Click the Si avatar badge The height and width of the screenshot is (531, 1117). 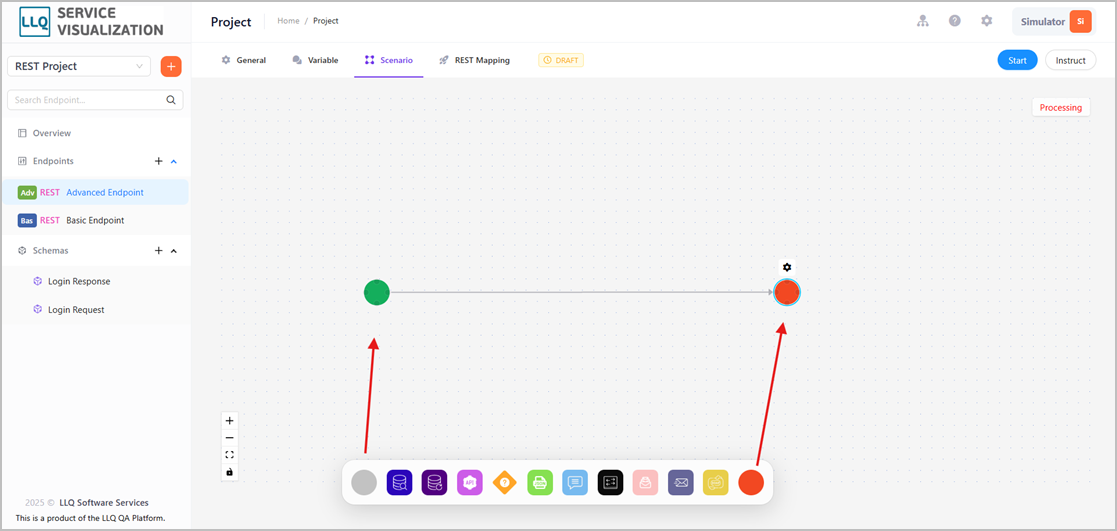[x=1081, y=21]
